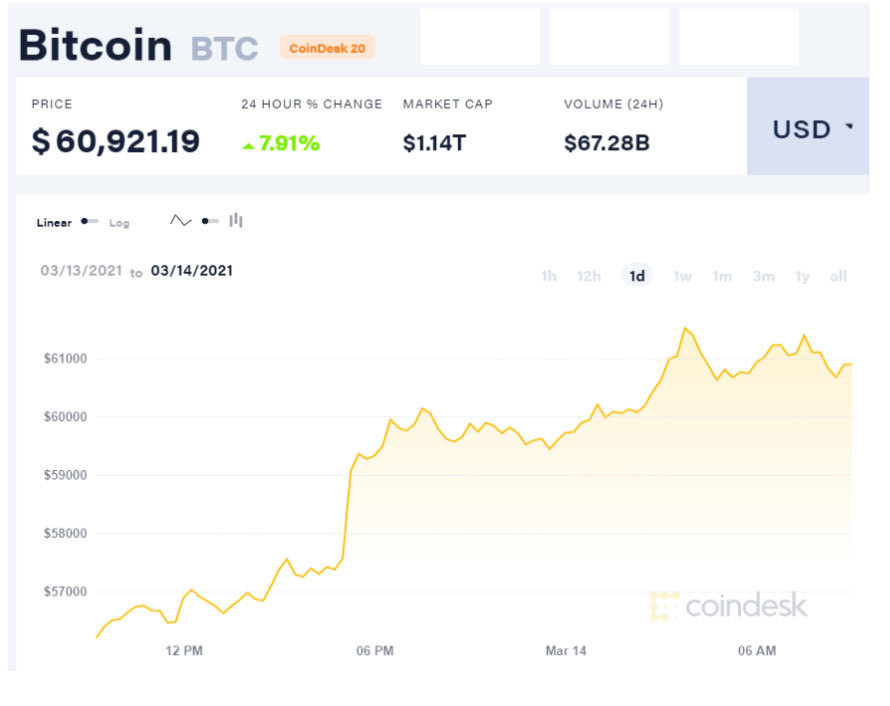
Task: Click the green 24-hour change arrow
Action: pos(248,146)
